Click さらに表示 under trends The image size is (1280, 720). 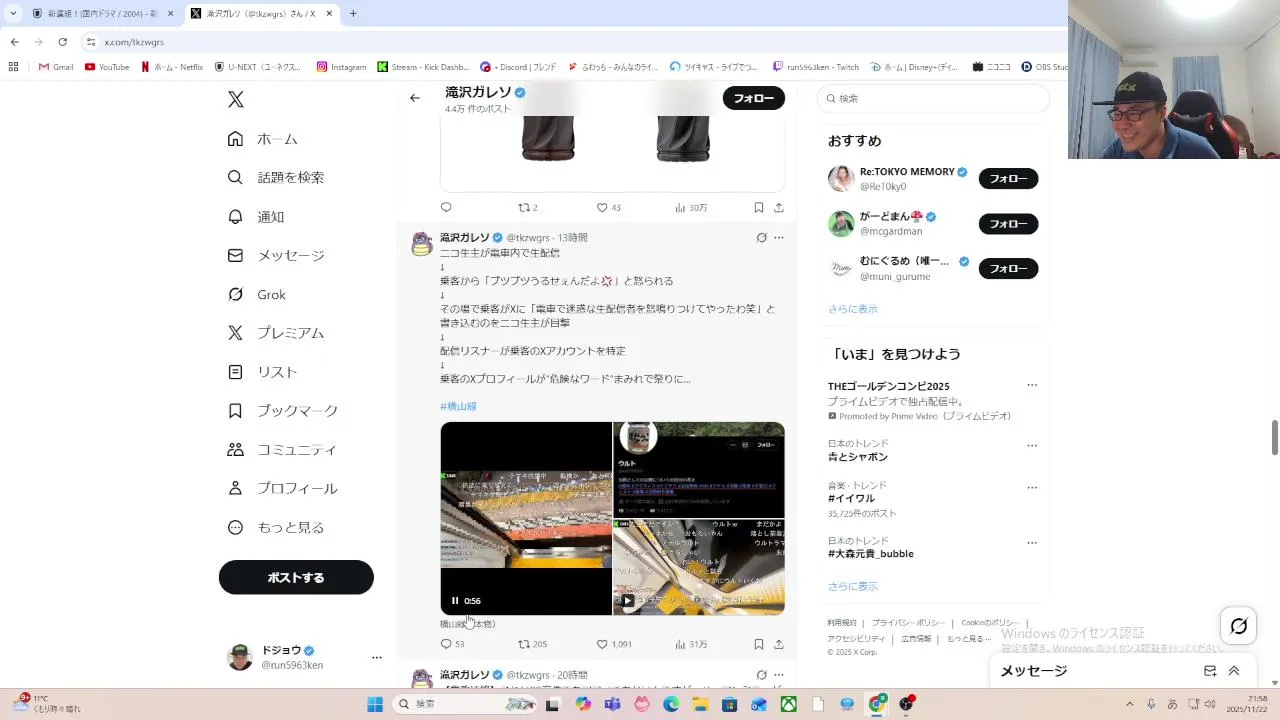(853, 586)
